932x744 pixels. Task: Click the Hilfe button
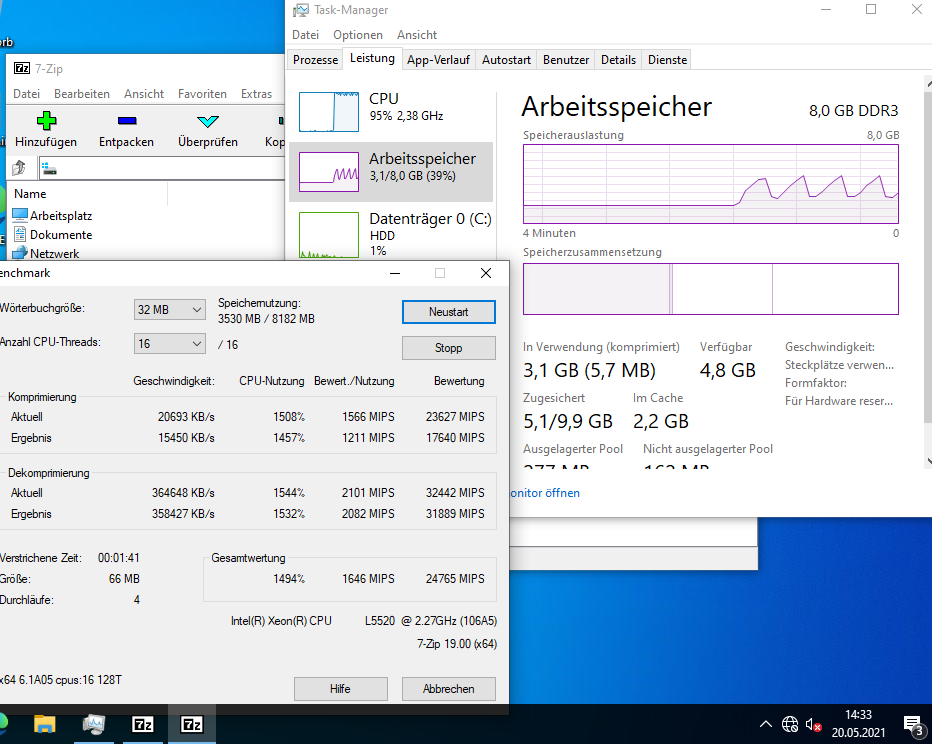pos(341,689)
